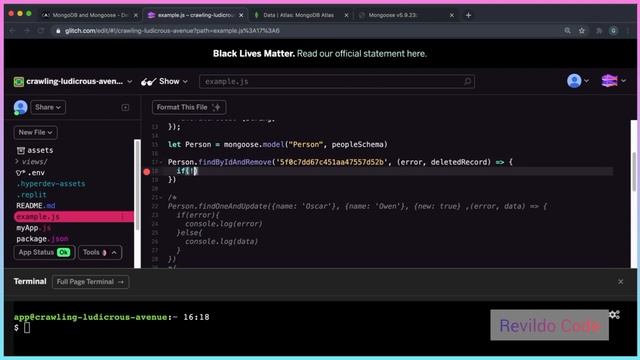Click the project icon beside project name
The width and height of the screenshot is (640, 360).
pos(19,82)
